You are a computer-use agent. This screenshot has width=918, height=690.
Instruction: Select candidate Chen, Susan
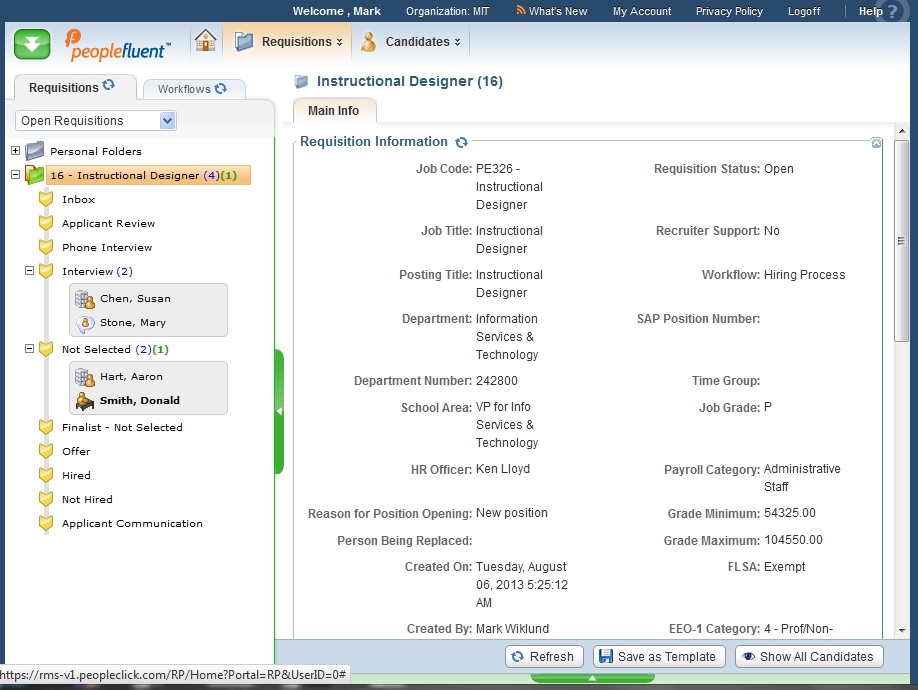(x=135, y=299)
